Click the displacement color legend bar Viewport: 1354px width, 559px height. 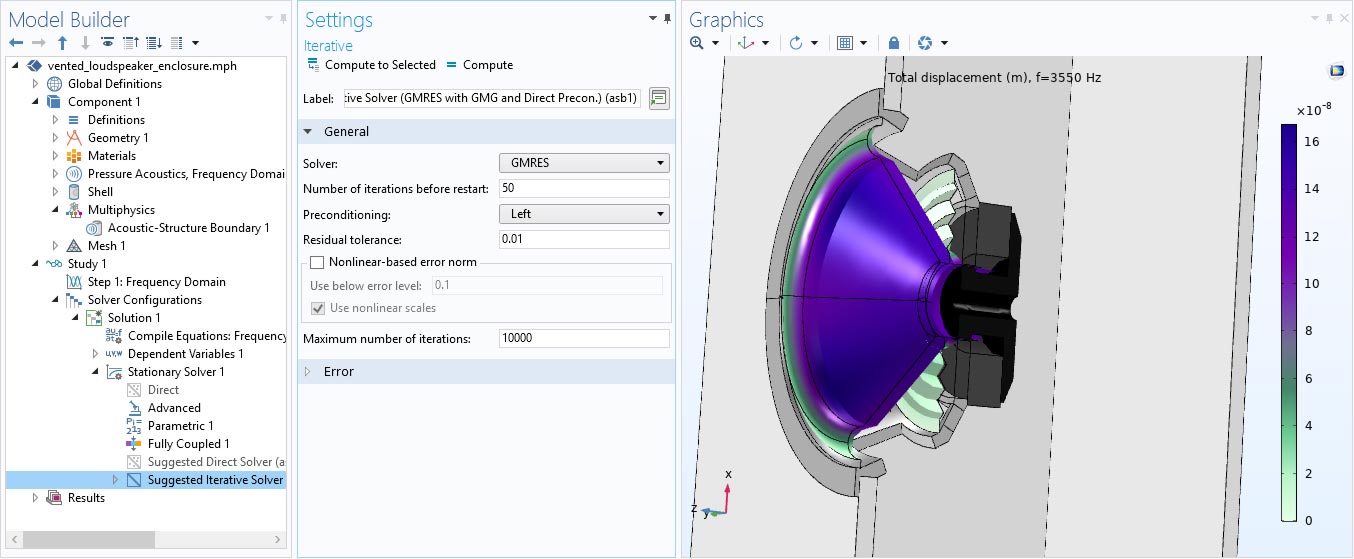(x=1289, y=322)
